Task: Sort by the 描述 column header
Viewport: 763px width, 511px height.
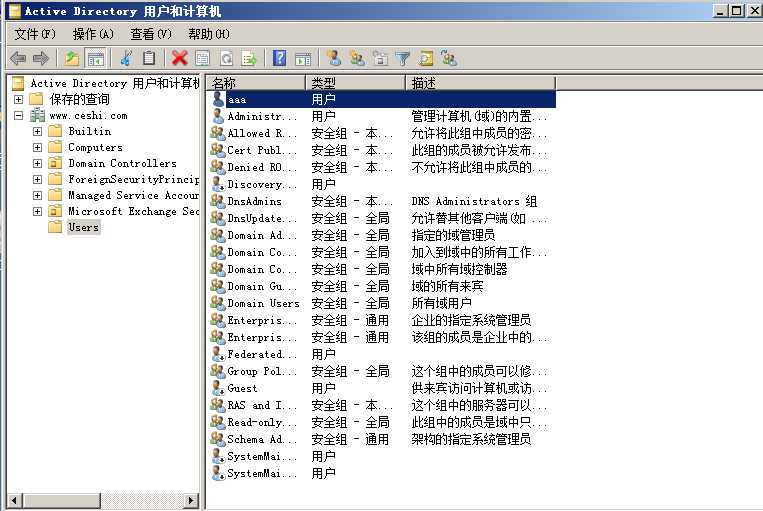Action: coord(481,83)
